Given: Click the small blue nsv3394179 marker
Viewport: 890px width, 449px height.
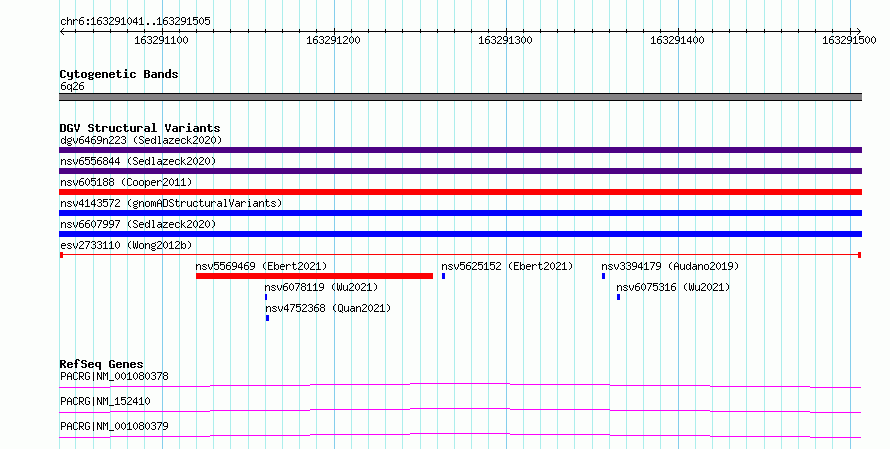Looking at the screenshot, I should click(x=603, y=276).
